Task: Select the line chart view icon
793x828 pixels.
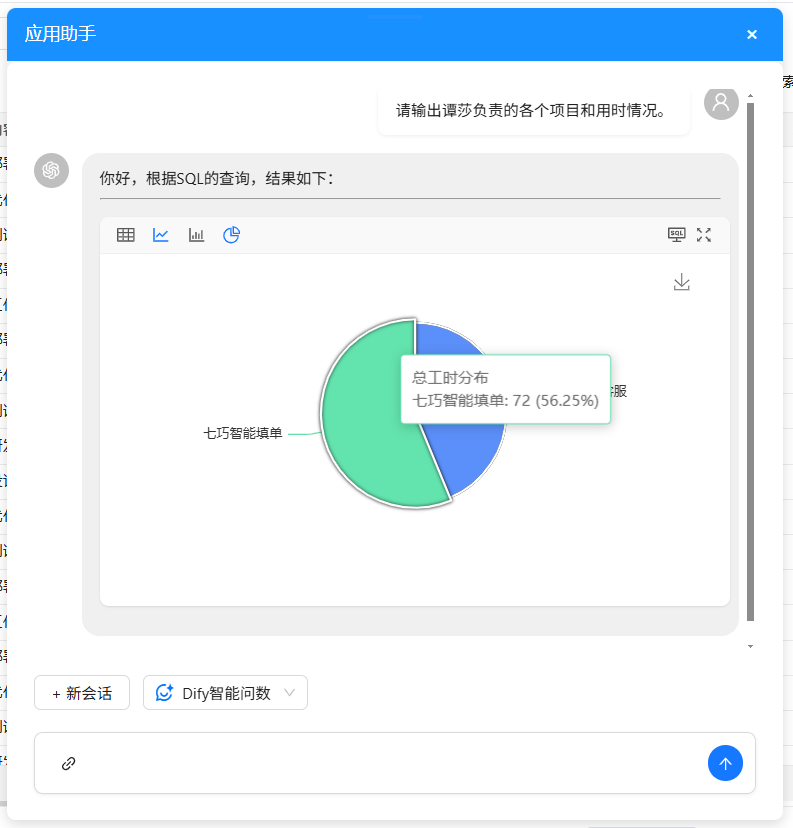Action: 161,235
